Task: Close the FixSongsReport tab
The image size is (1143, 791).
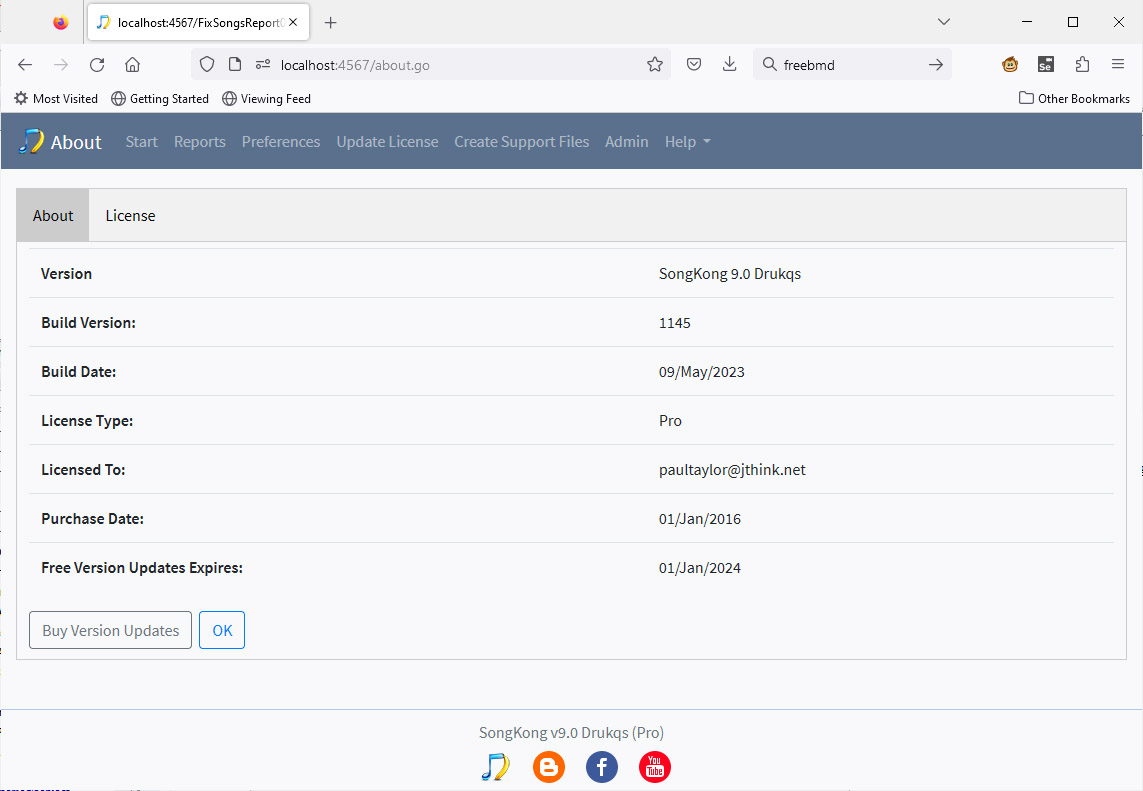Action: [293, 23]
